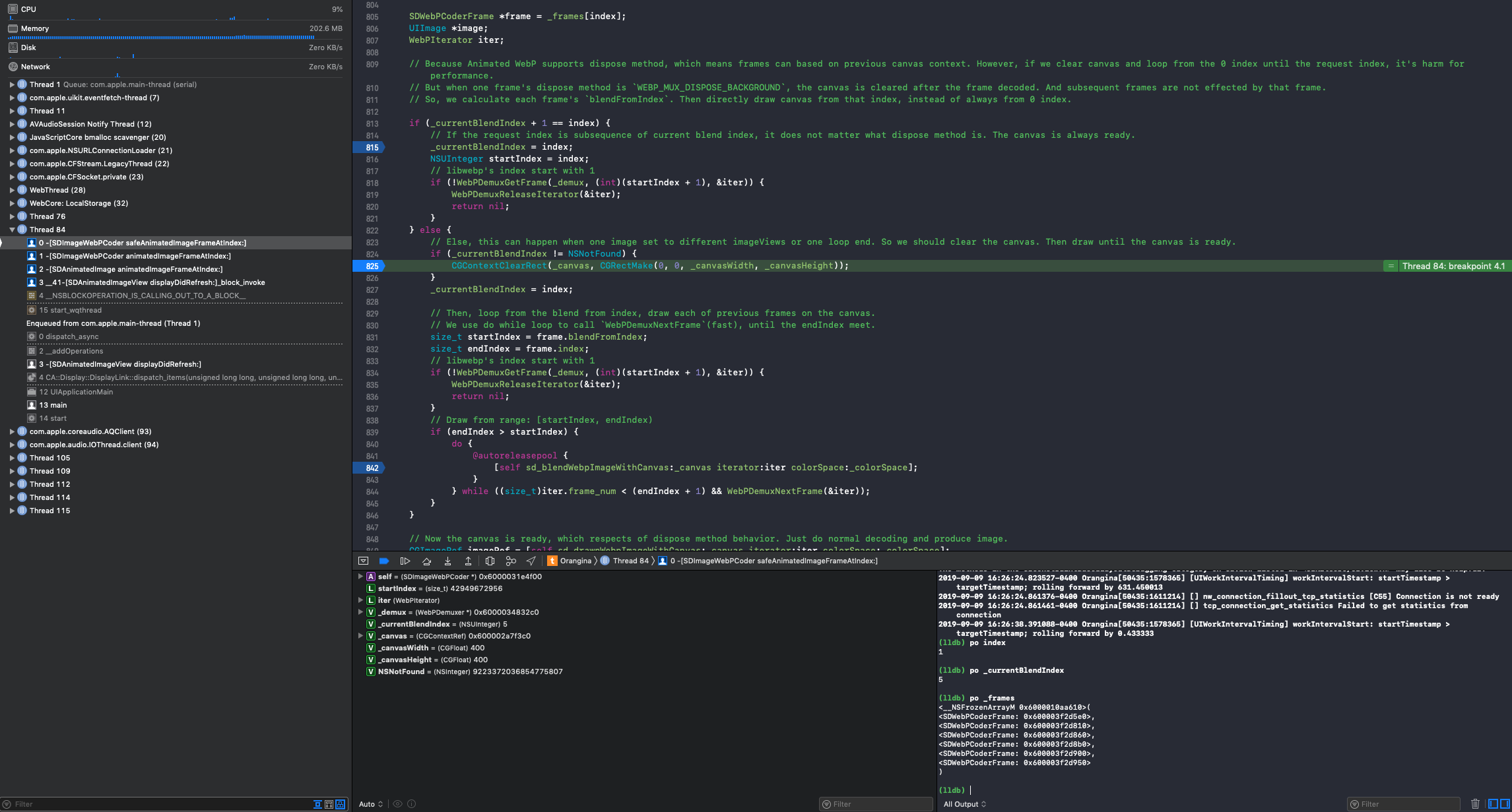Click the Step Into debugger icon
Screen dimensions: 1512x812
click(x=448, y=560)
